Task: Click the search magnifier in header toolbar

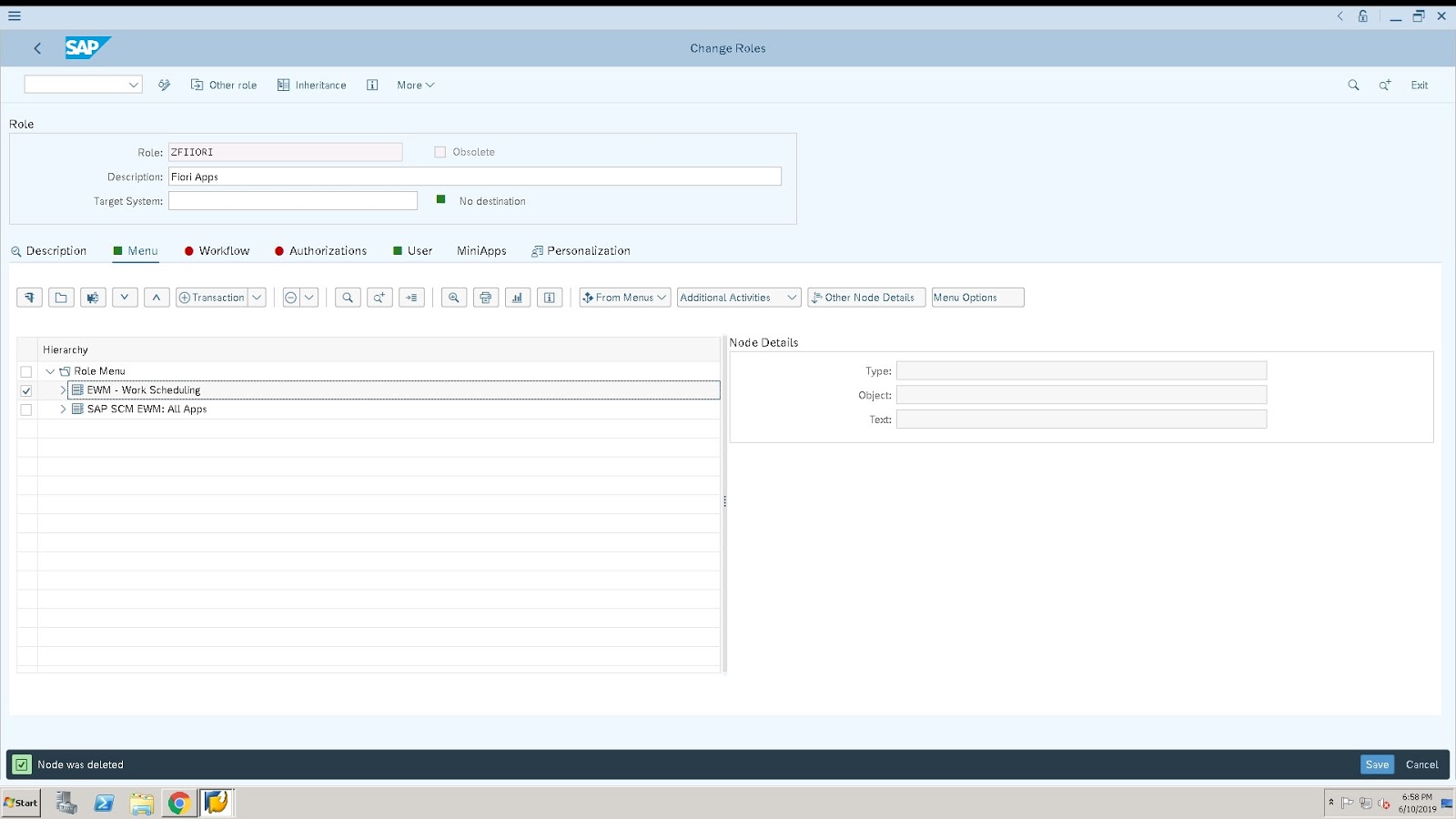Action: coord(1353,85)
